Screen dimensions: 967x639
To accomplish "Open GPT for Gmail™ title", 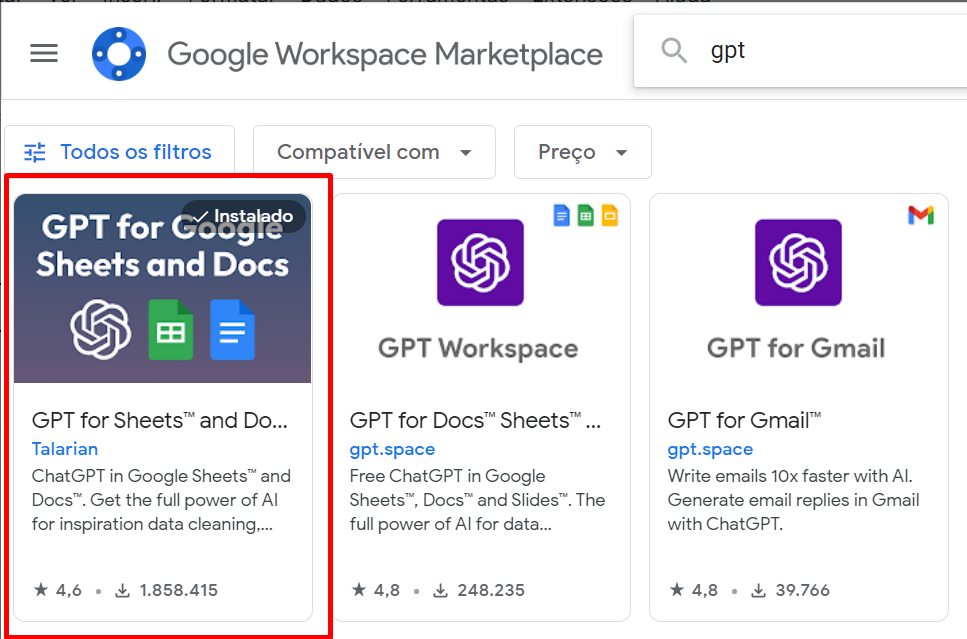I will (744, 421).
